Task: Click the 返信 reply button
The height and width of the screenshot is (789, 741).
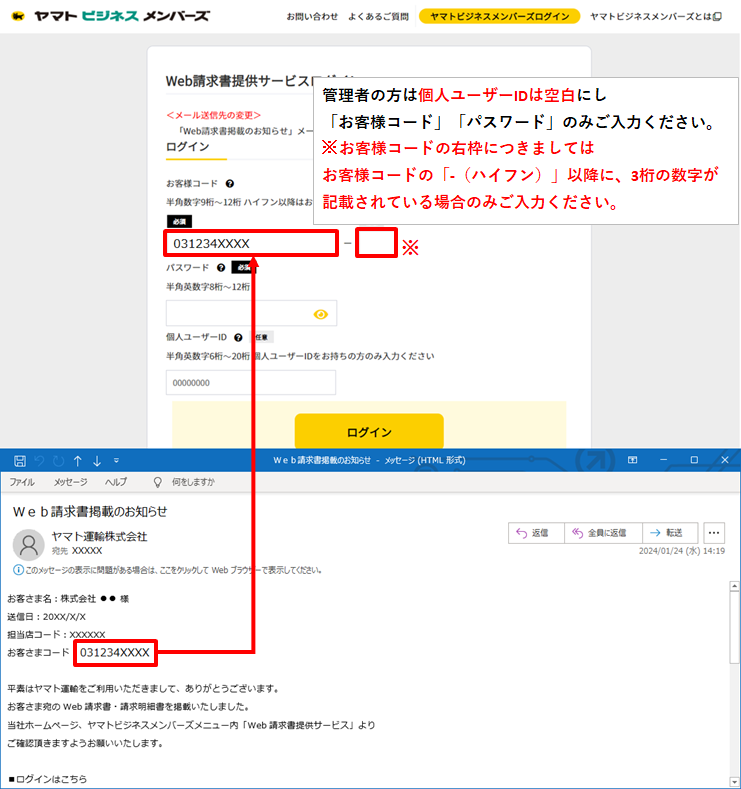Action: tap(536, 533)
